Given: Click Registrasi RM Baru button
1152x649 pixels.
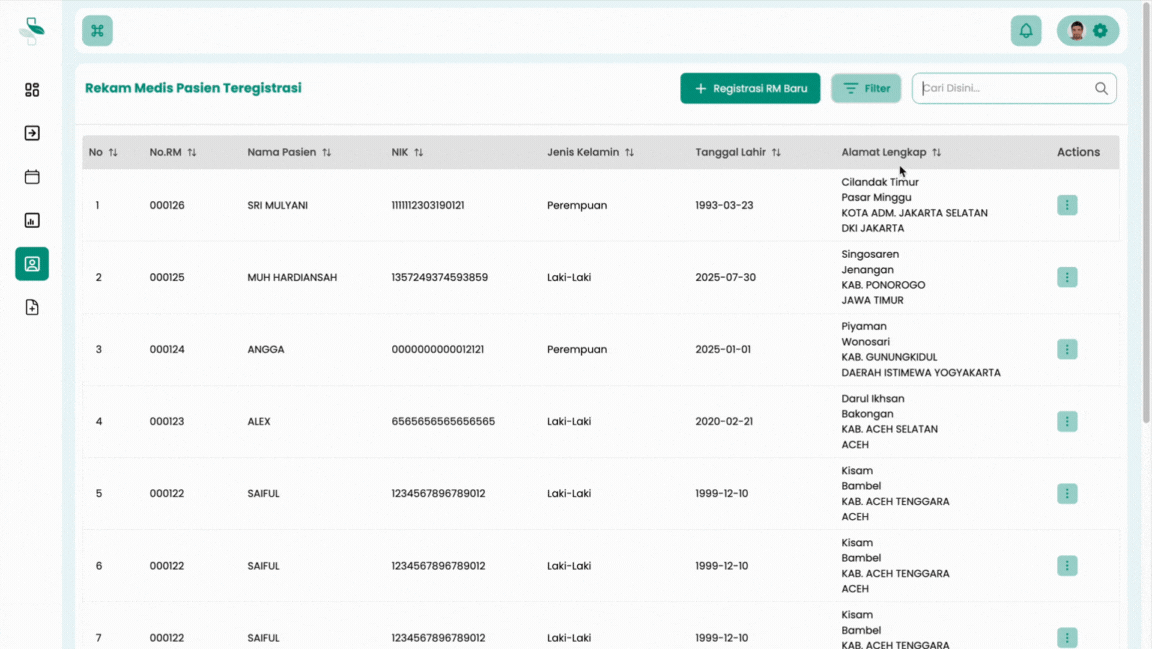Looking at the screenshot, I should (x=750, y=88).
